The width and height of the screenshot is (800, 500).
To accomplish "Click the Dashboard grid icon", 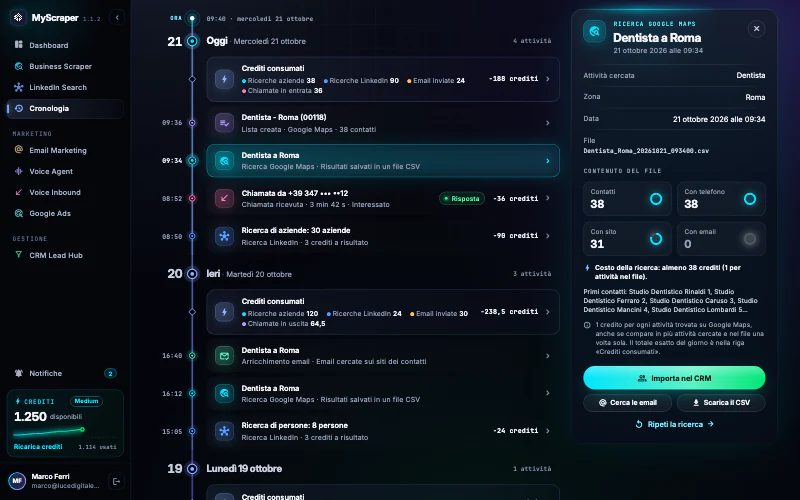I will tap(19, 44).
